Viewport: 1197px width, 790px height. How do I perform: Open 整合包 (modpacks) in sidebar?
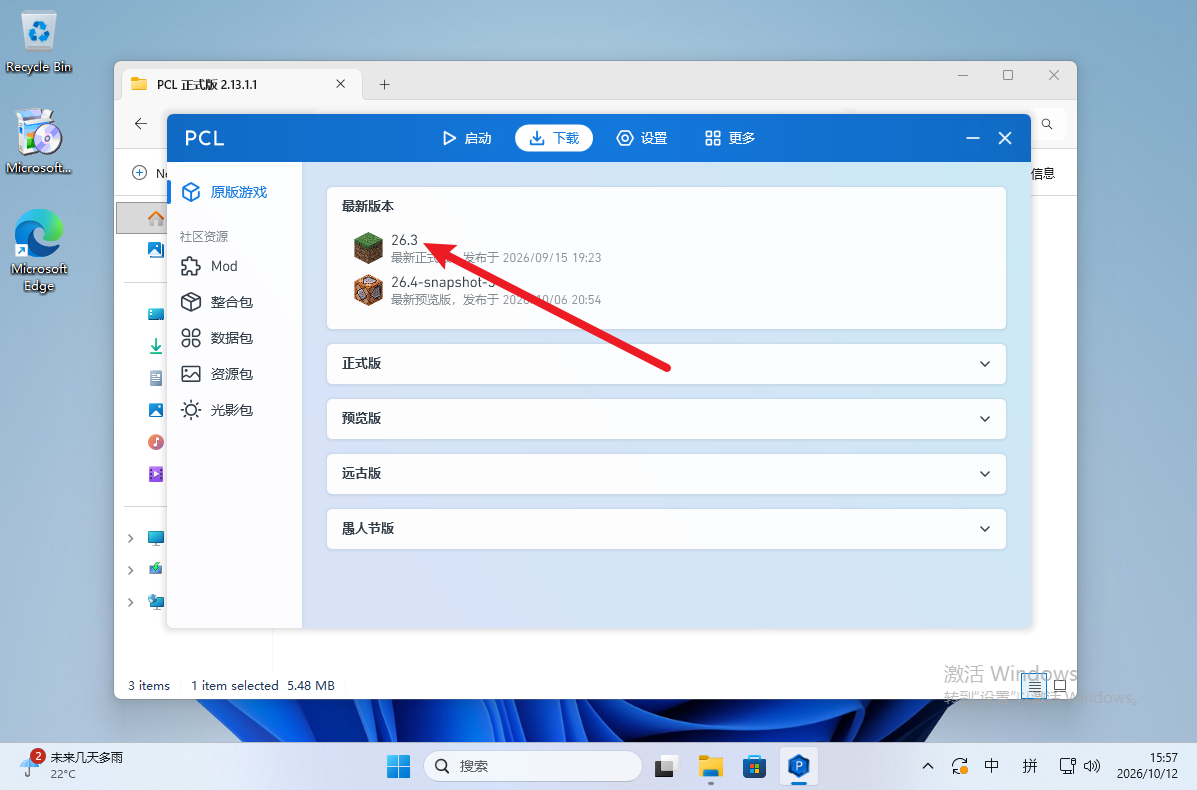pyautogui.click(x=234, y=302)
